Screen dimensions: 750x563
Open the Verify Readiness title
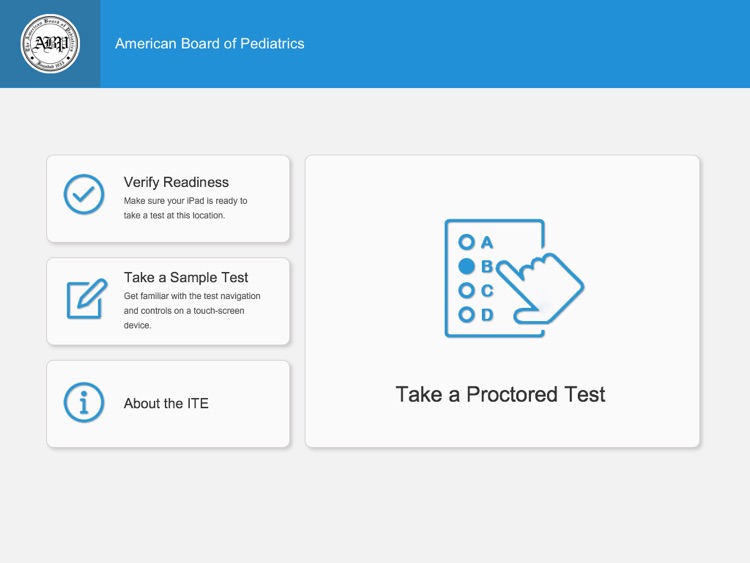tap(176, 182)
